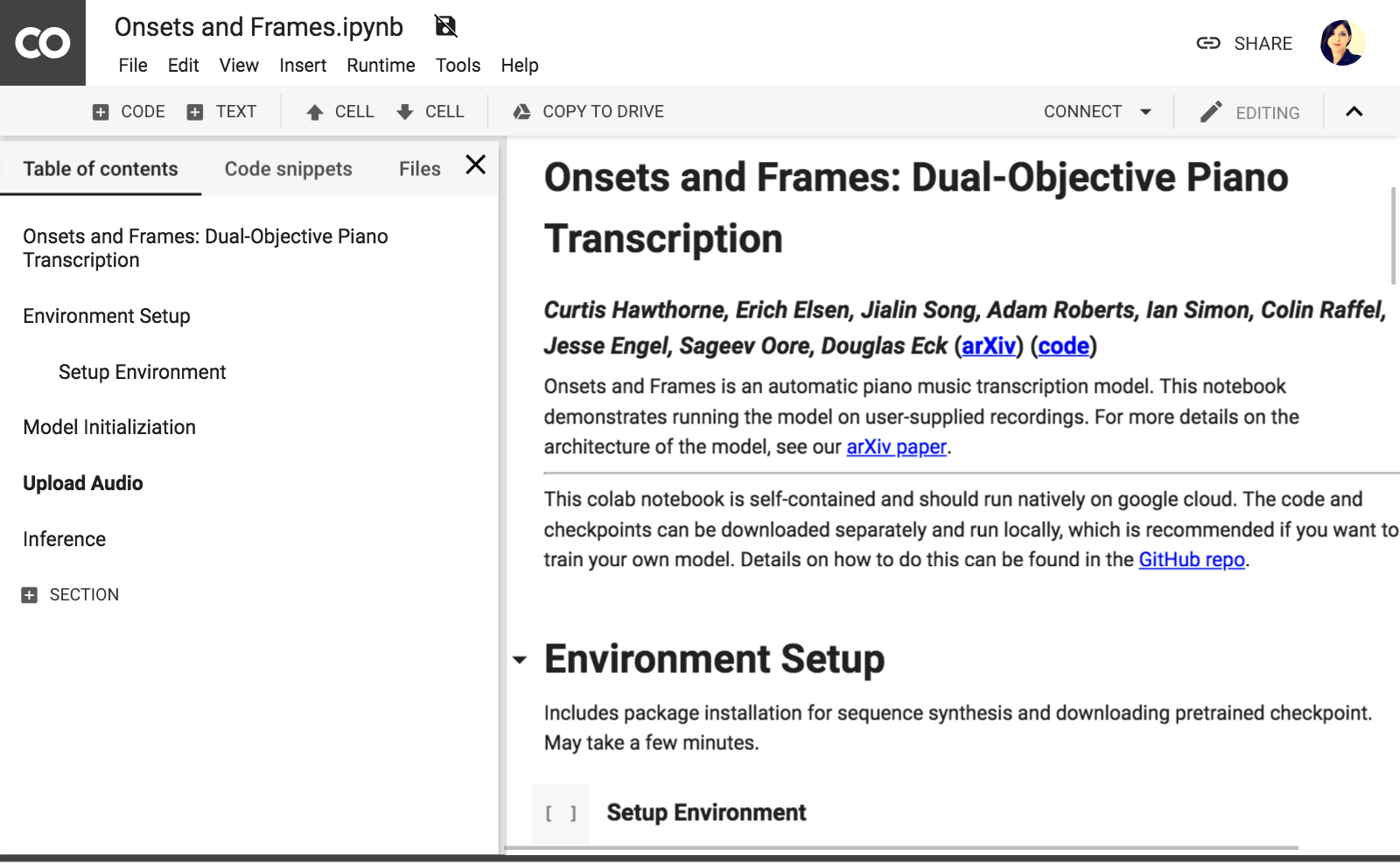This screenshot has width=1400, height=863.
Task: Switch to the Code snippets tab
Action: (288, 169)
